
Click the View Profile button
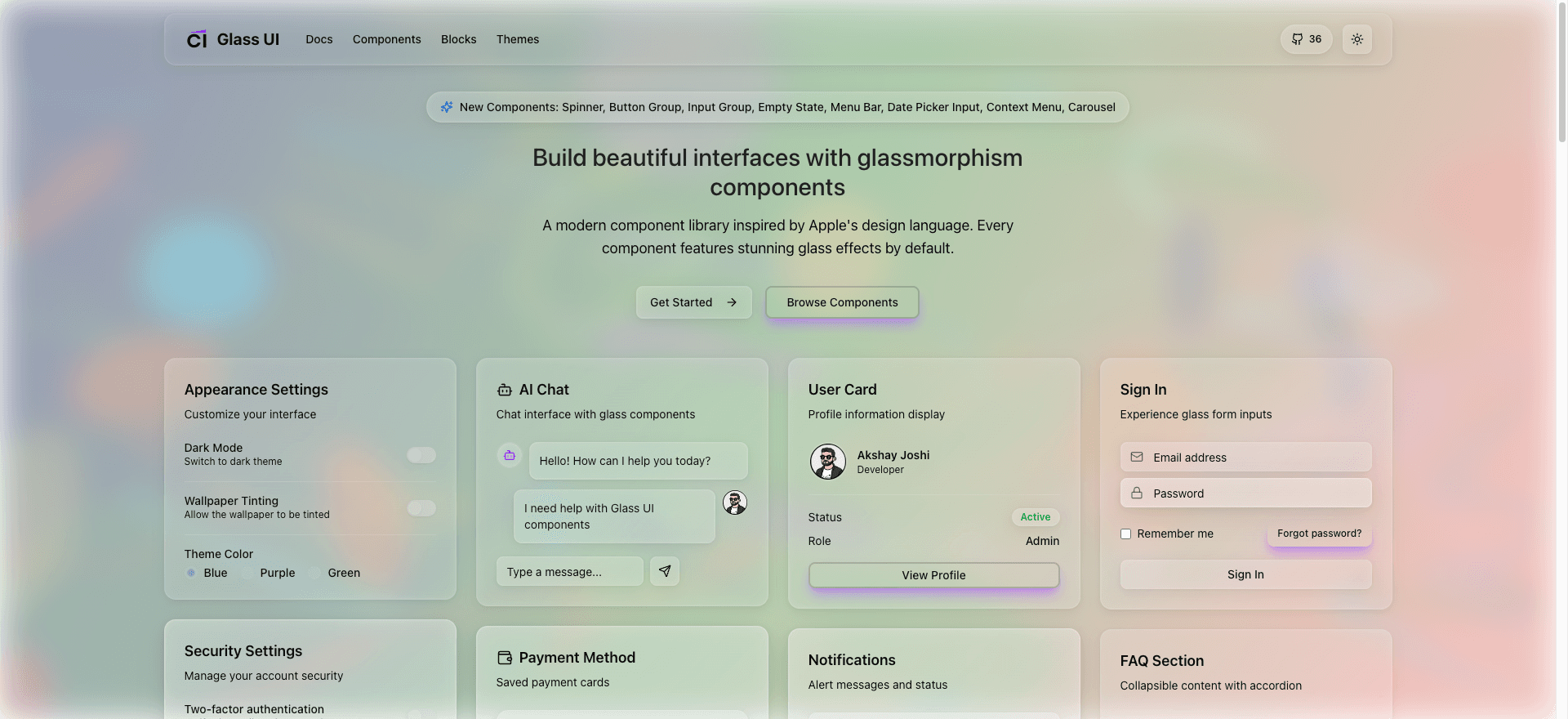934,575
